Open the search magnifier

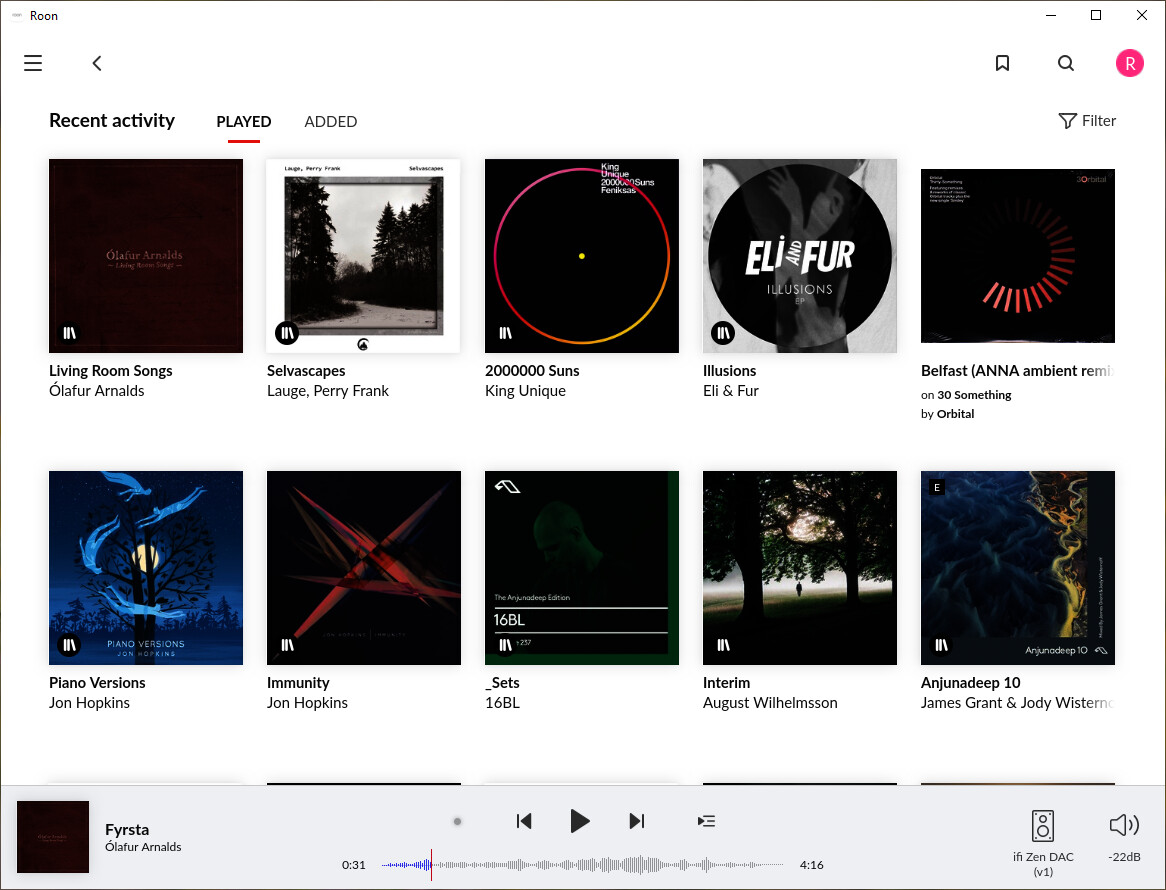pos(1066,63)
